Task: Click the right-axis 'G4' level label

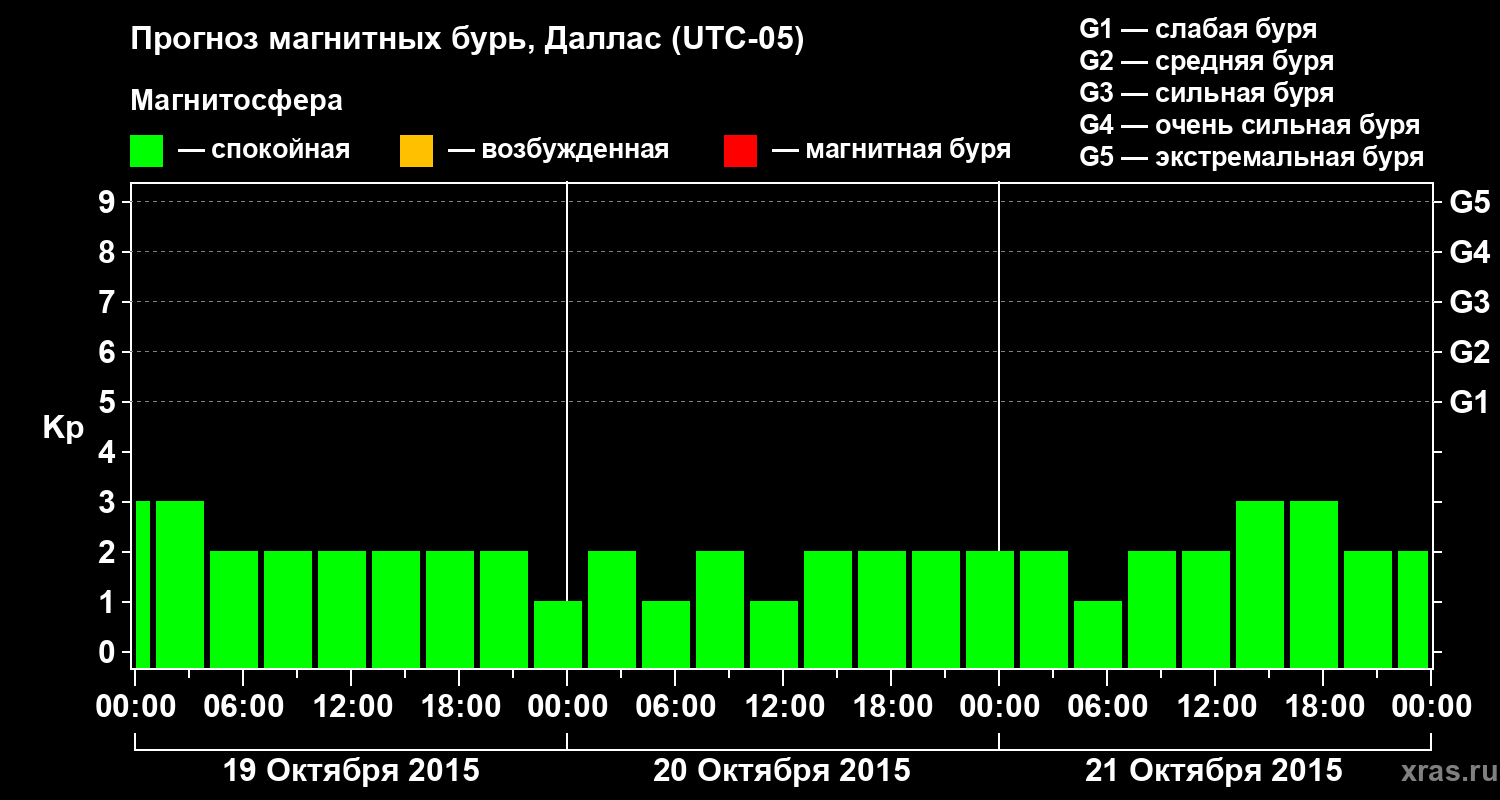Action: coord(1469,252)
